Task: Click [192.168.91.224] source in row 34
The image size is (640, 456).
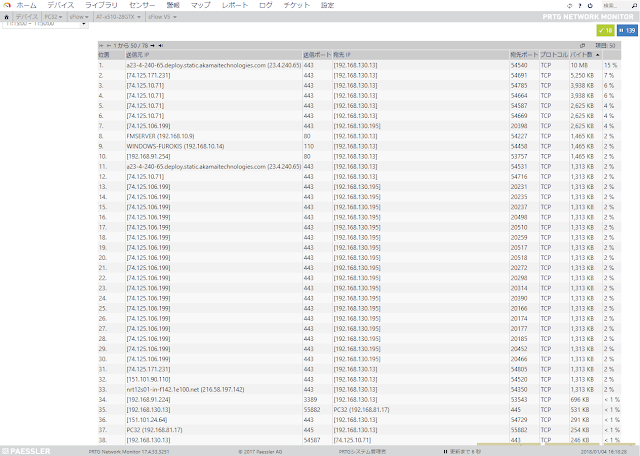Action: (149, 400)
